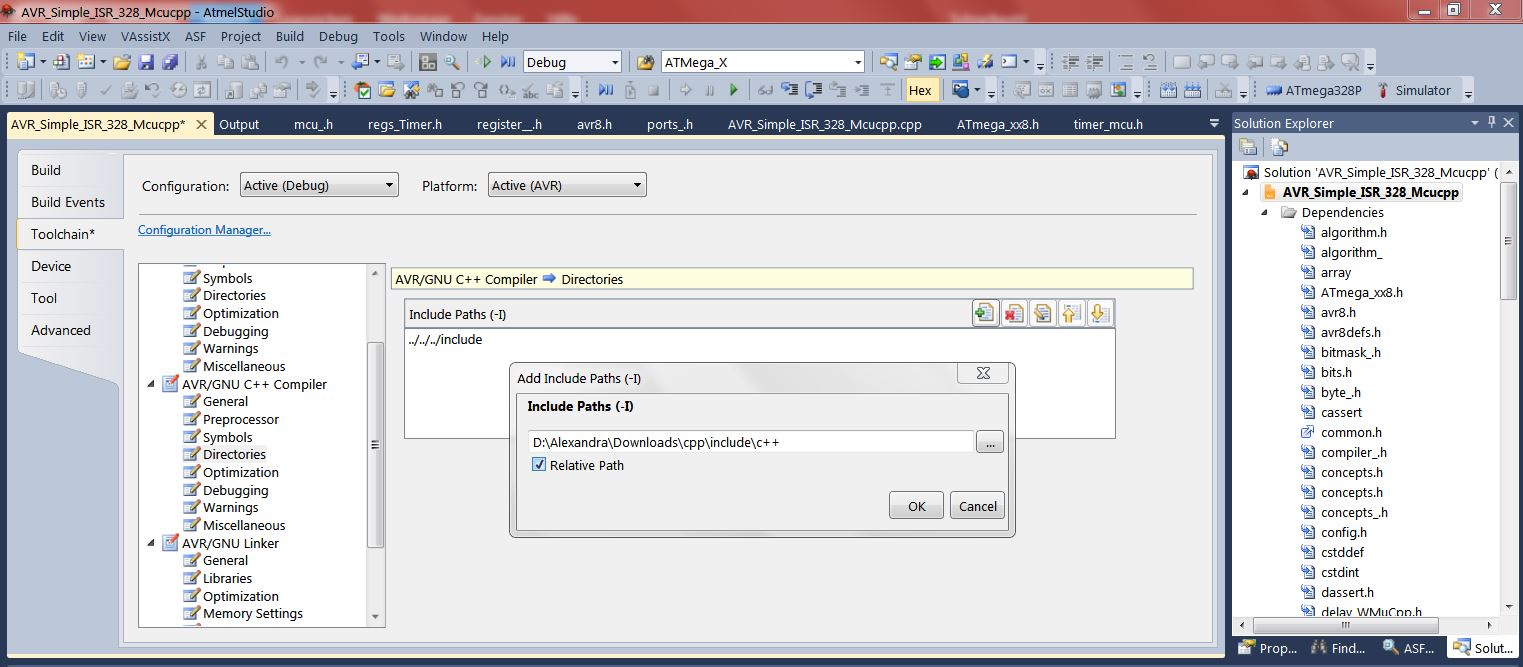
Task: Collapse the AVR_Simple_ISR_328_Mcucpp project node
Action: tap(1246, 192)
